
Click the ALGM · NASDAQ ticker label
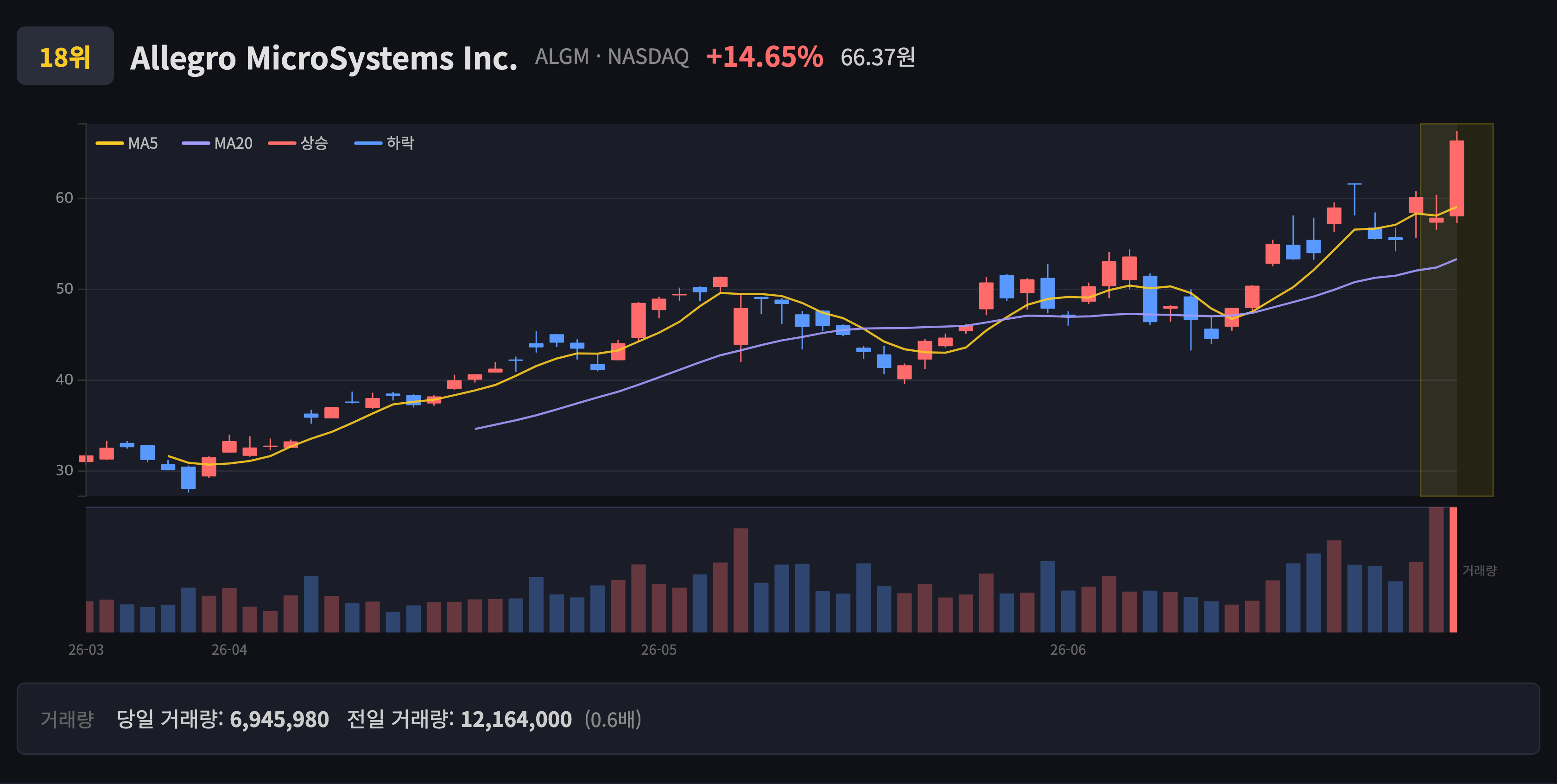[612, 57]
